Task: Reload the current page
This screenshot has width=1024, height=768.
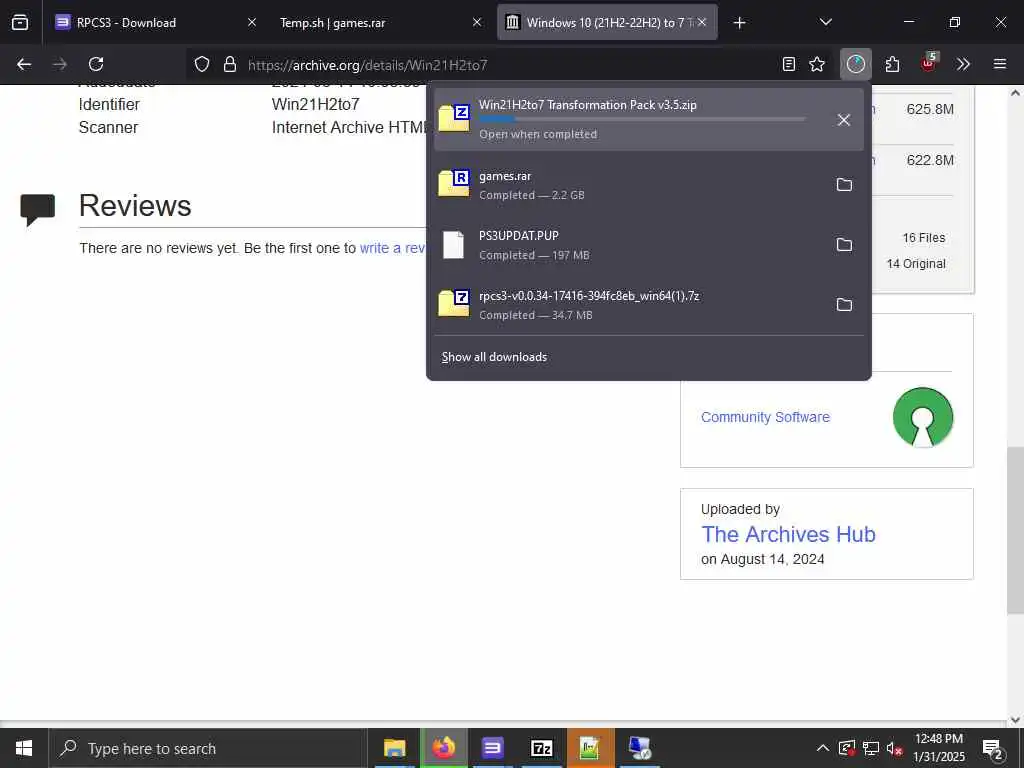Action: [x=96, y=64]
